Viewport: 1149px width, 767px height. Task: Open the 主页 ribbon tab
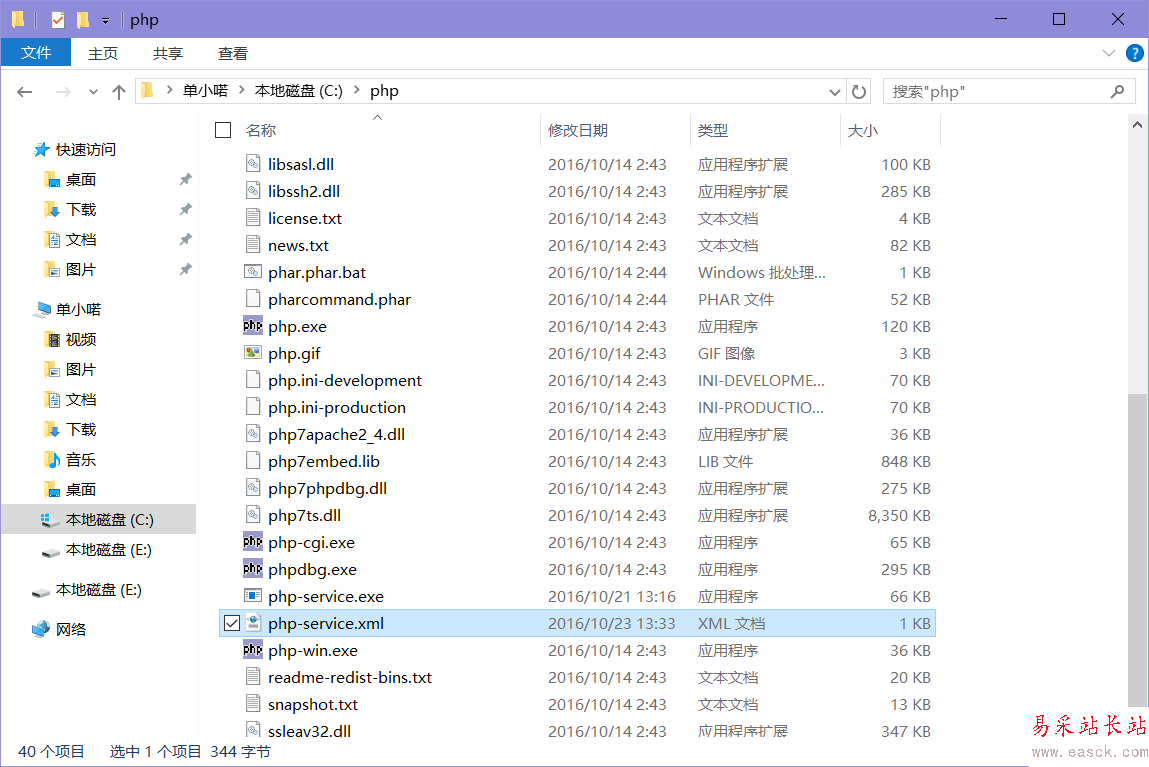[103, 53]
